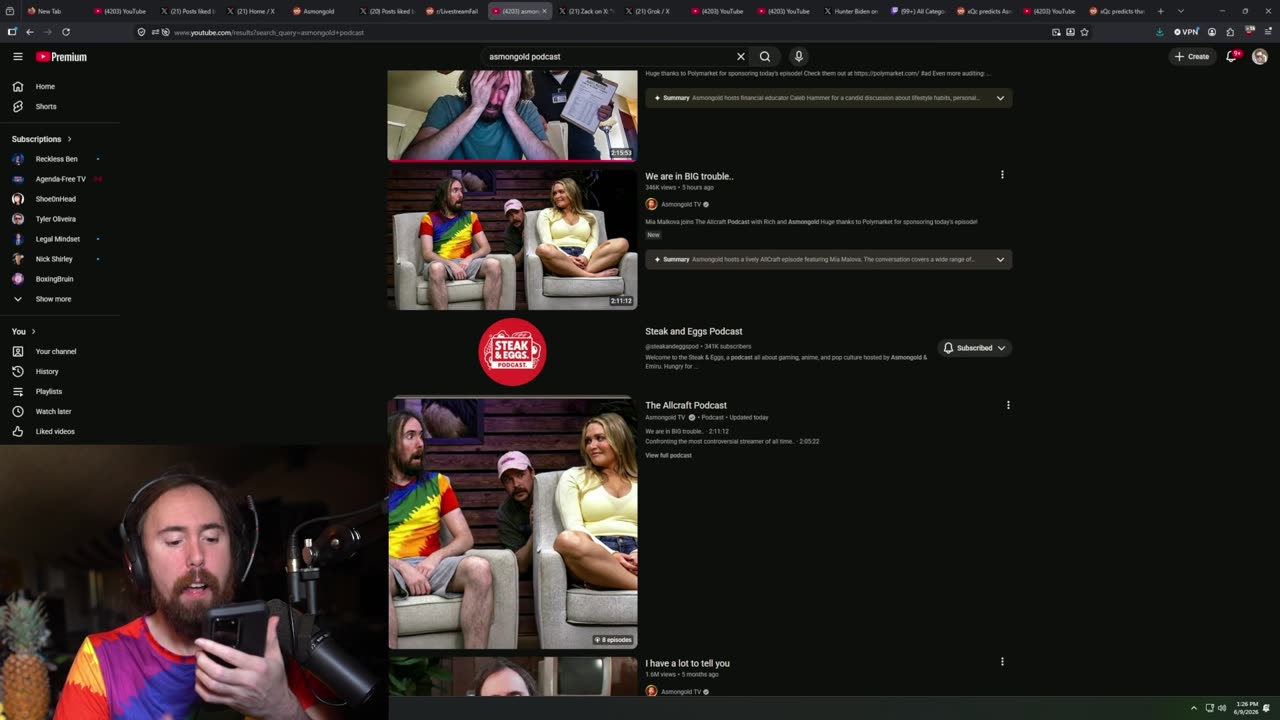Start voice search with the microphone
Image resolution: width=1280 pixels, height=720 pixels.
[x=798, y=57]
